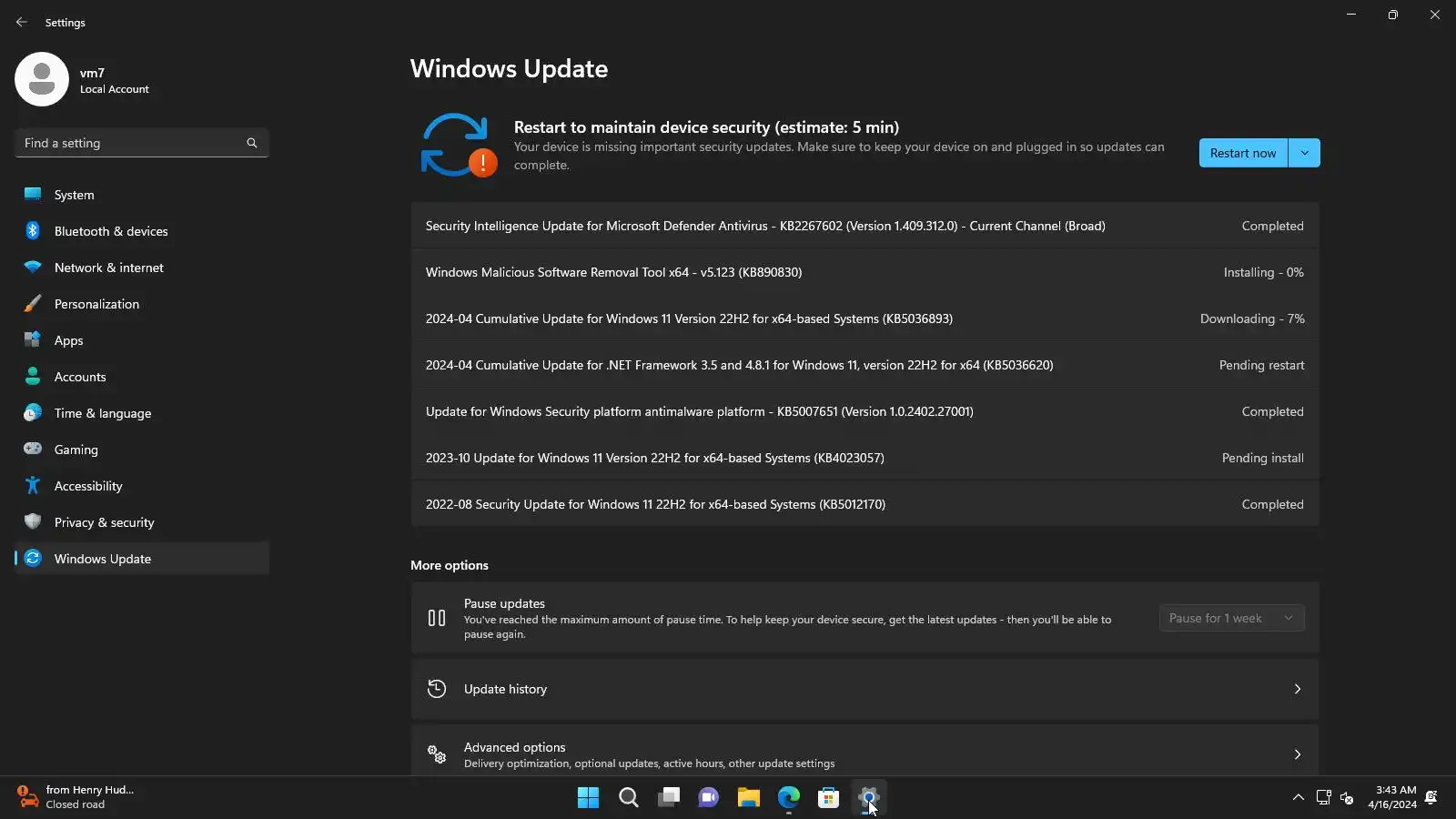Show hidden system tray icons

point(1299,797)
